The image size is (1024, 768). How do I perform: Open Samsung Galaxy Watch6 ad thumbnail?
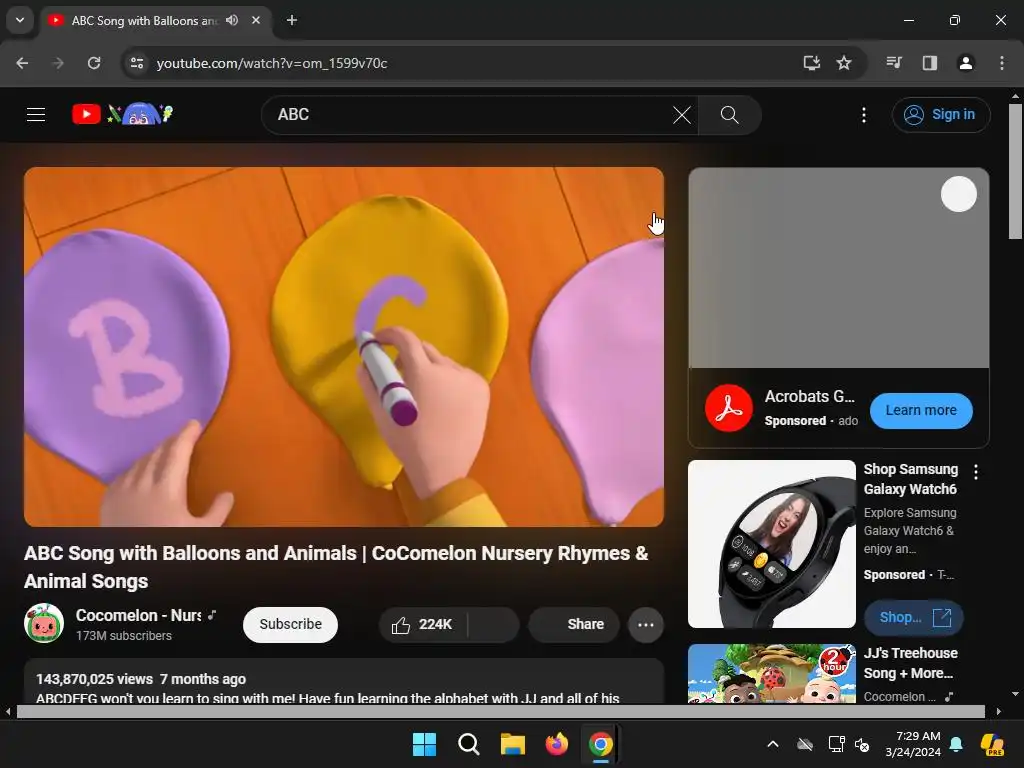click(771, 544)
